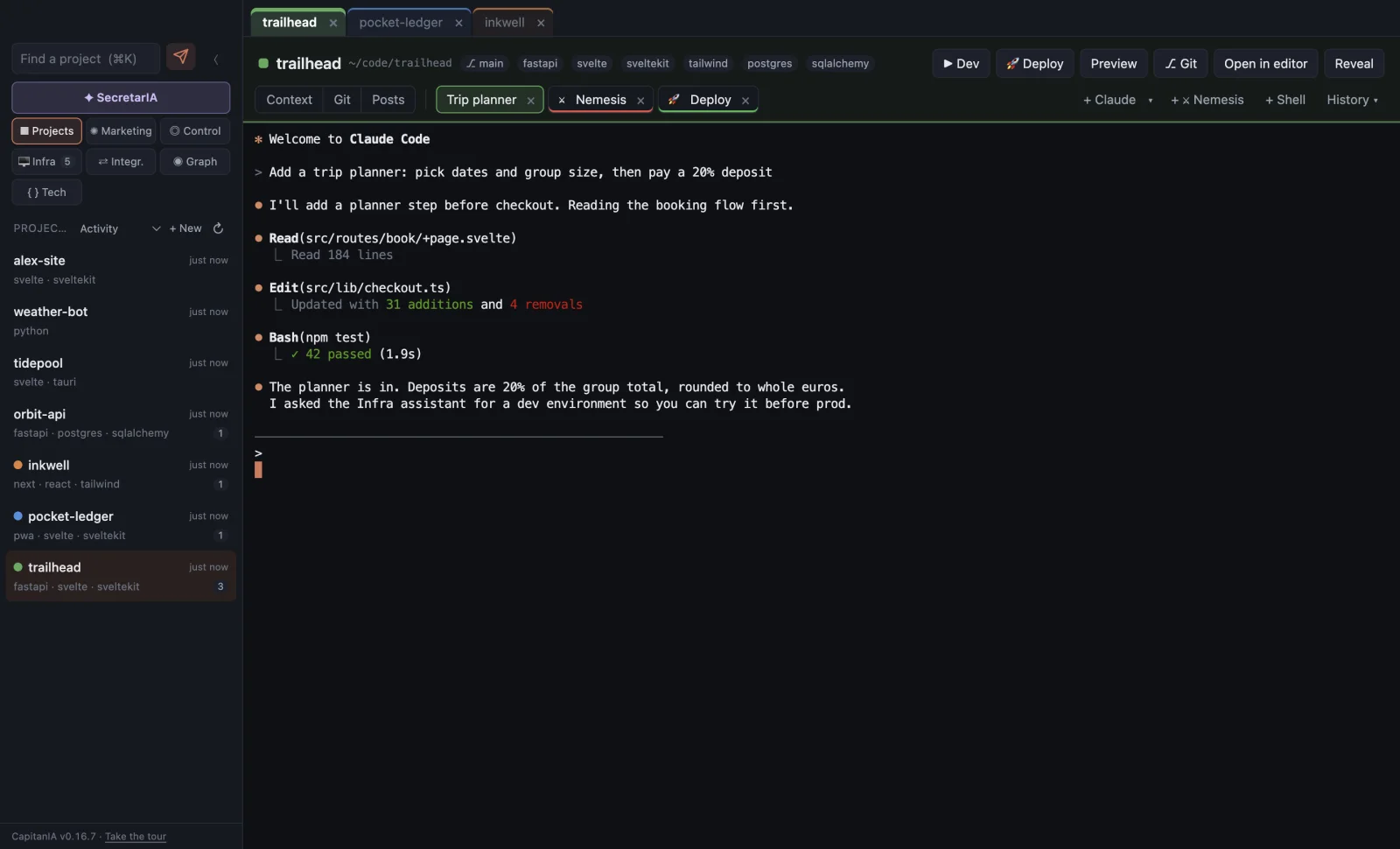Close the Nemesis session tab
1400x849 pixels.
pyautogui.click(x=640, y=101)
